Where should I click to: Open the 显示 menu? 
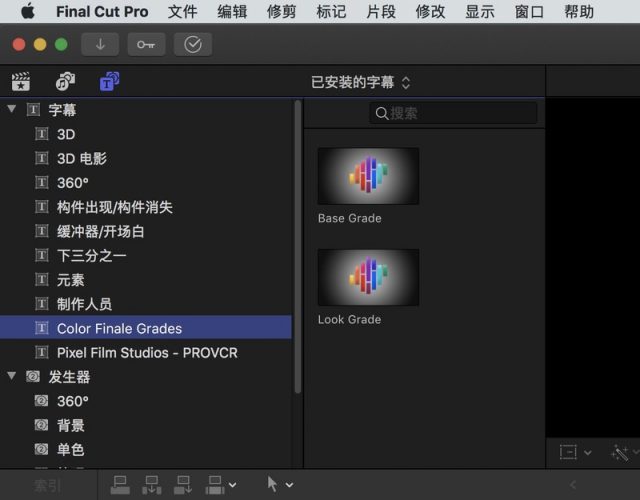click(x=480, y=11)
